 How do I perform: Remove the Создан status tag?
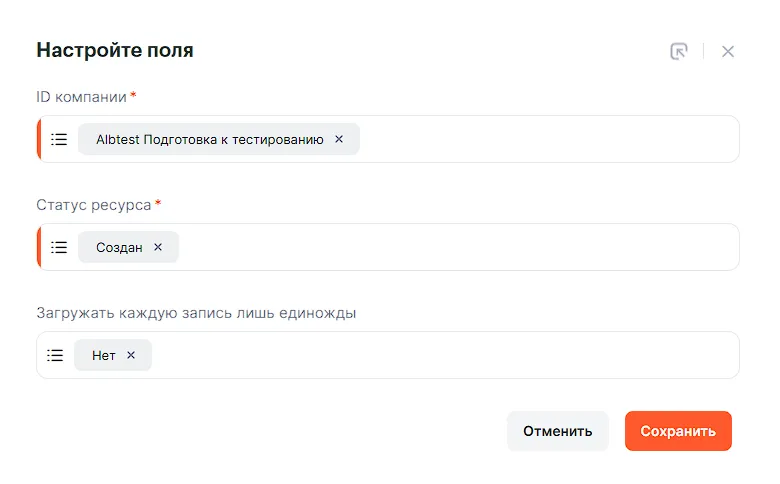158,247
